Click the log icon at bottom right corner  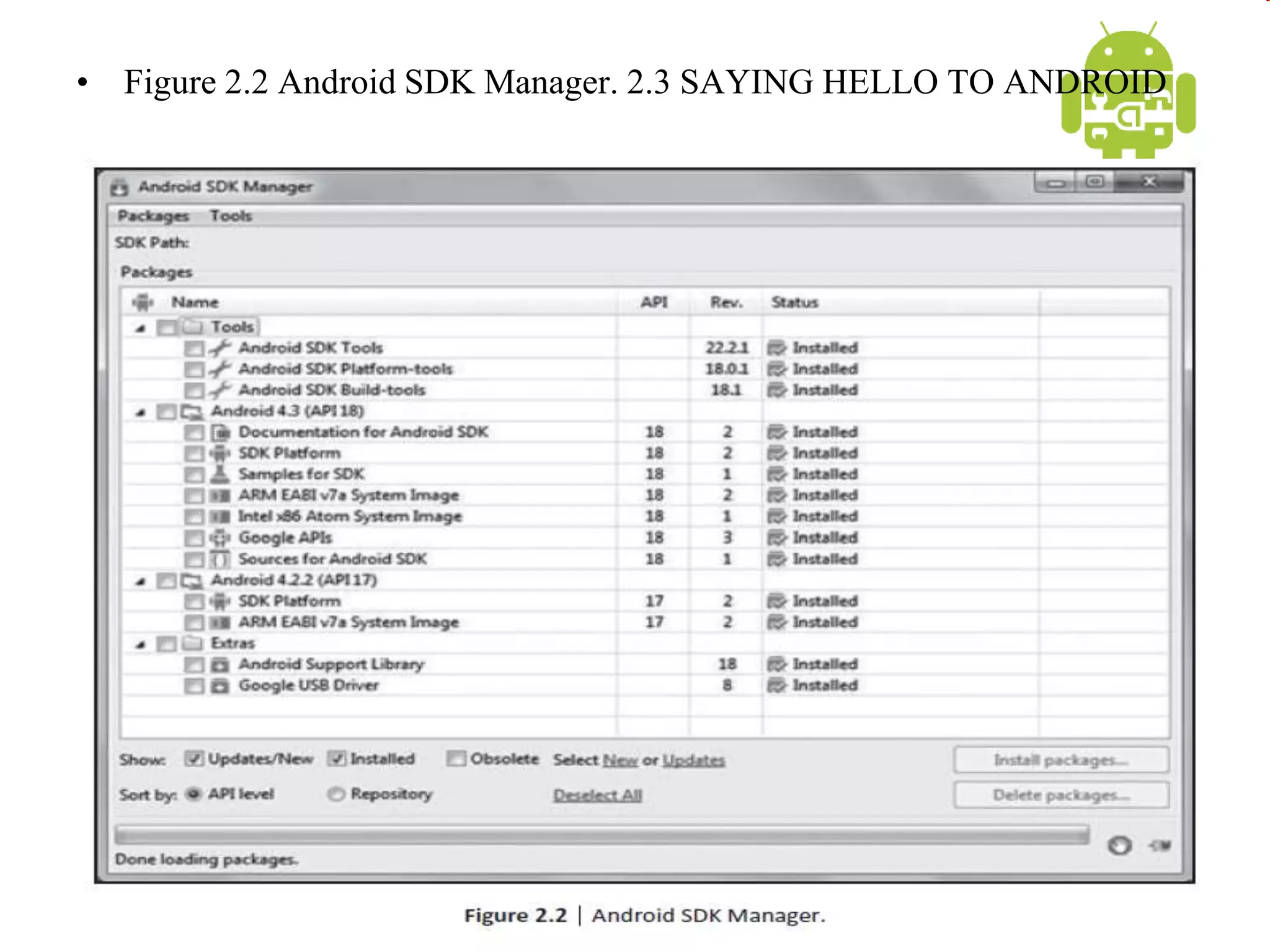click(1160, 845)
